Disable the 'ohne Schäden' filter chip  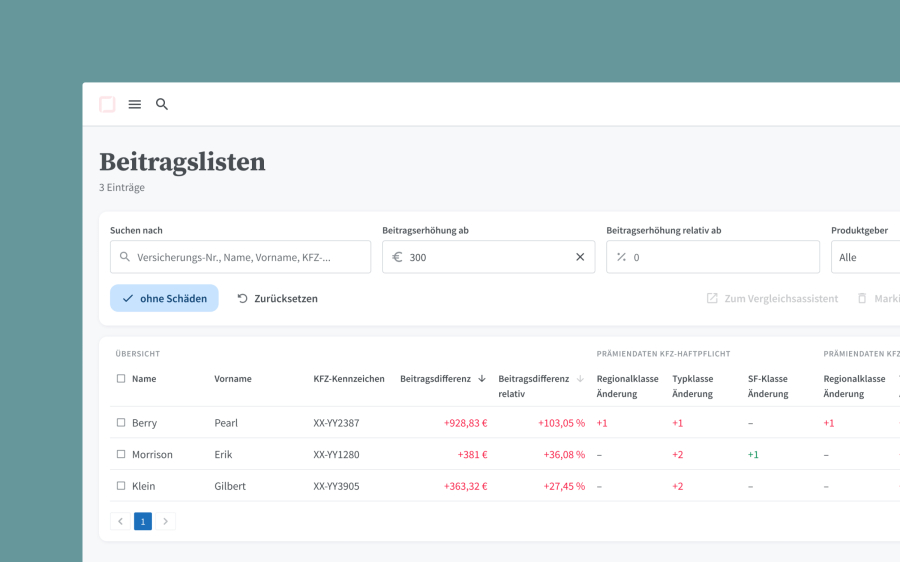tap(164, 298)
